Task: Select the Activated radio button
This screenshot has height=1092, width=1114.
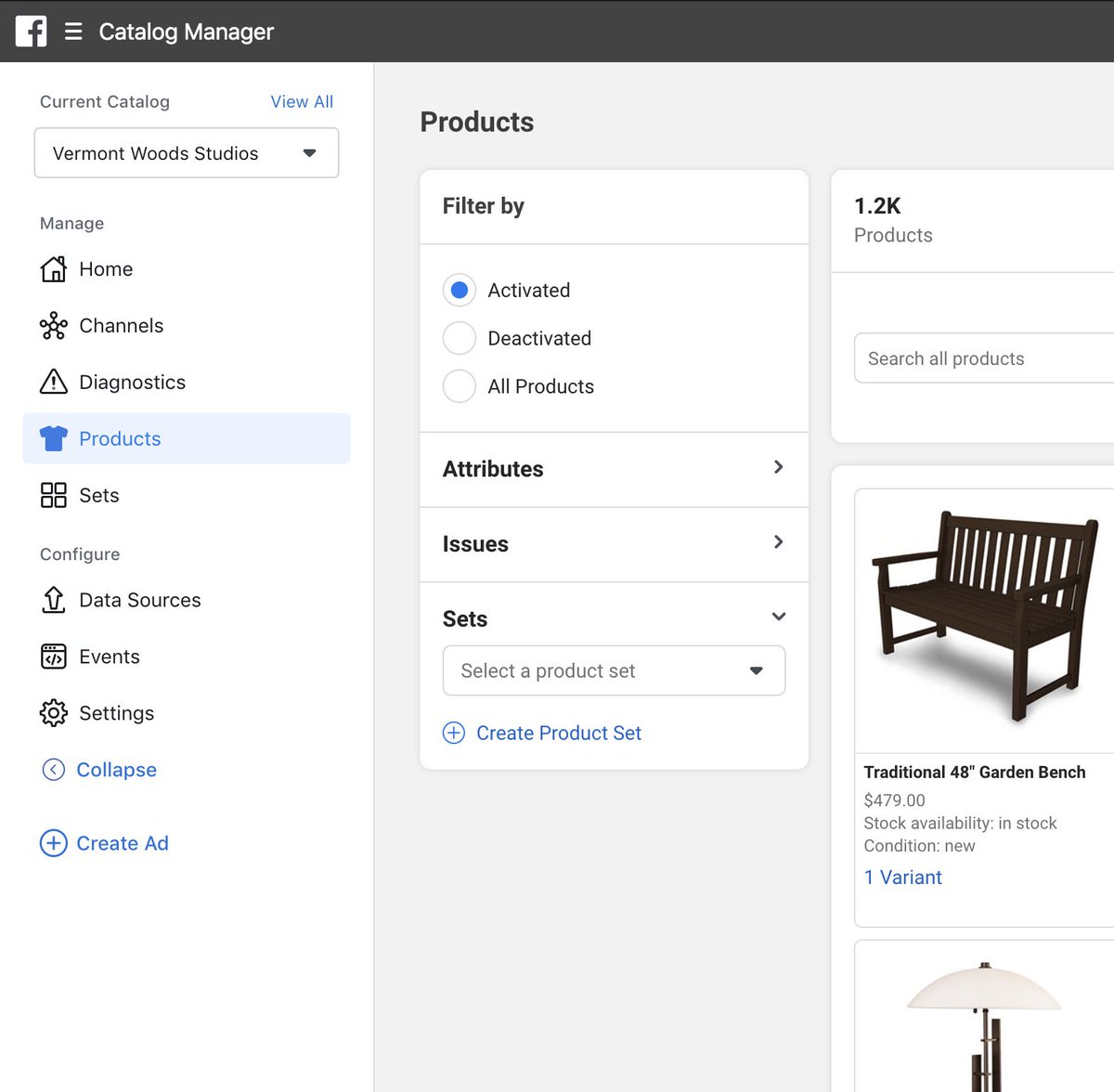Action: coord(460,290)
